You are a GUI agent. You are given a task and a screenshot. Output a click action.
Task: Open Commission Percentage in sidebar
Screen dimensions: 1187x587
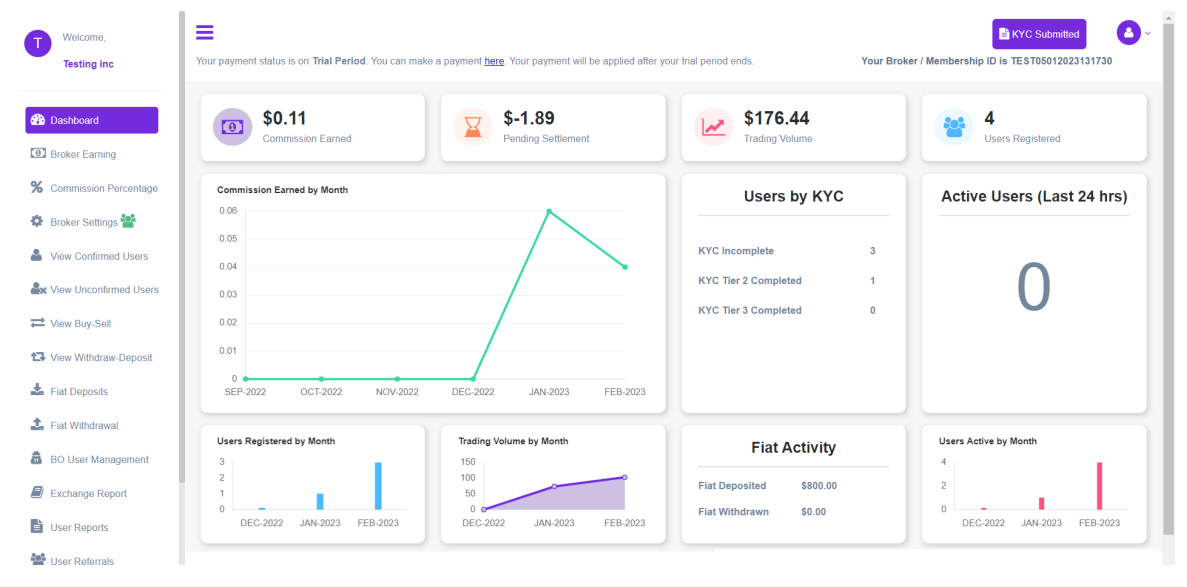click(x=104, y=188)
